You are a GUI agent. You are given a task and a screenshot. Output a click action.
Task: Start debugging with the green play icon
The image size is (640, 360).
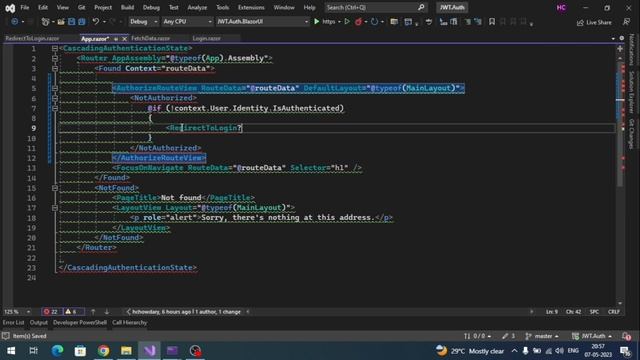316,22
